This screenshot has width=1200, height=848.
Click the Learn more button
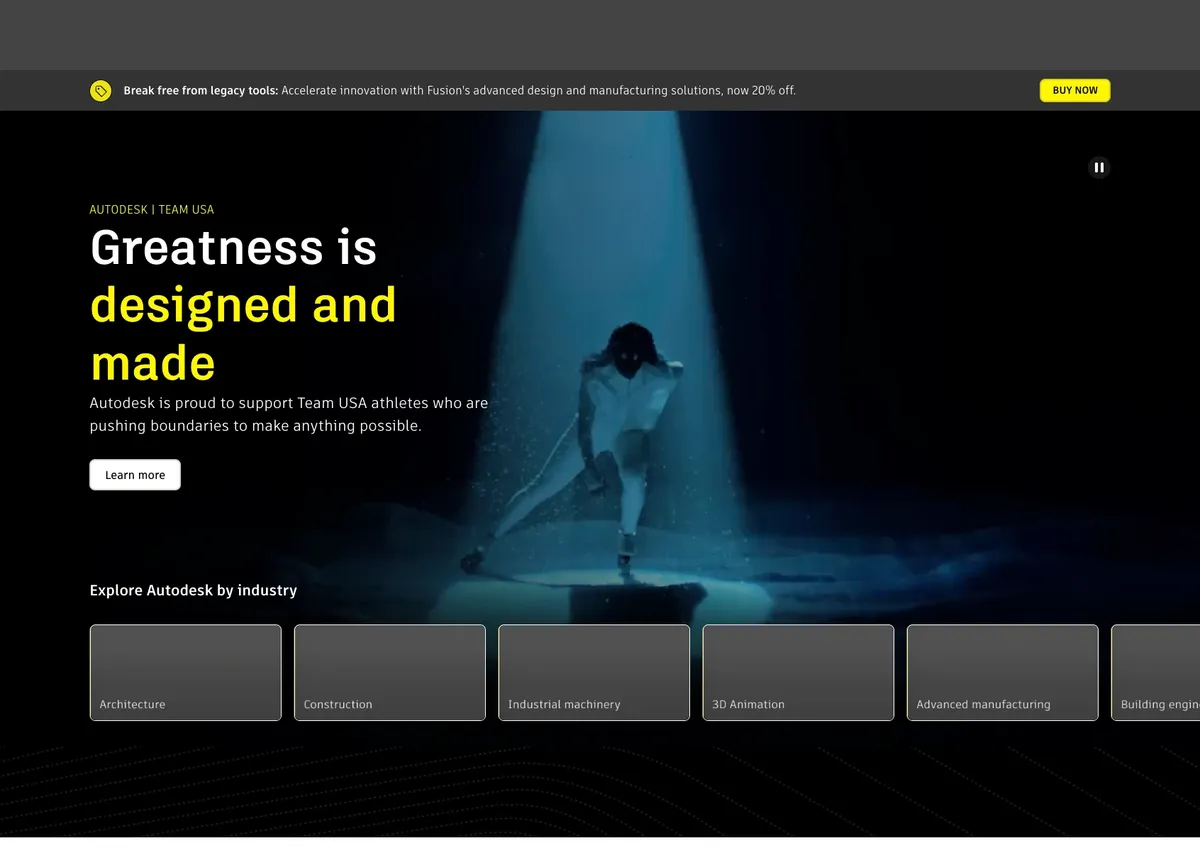[x=135, y=475]
